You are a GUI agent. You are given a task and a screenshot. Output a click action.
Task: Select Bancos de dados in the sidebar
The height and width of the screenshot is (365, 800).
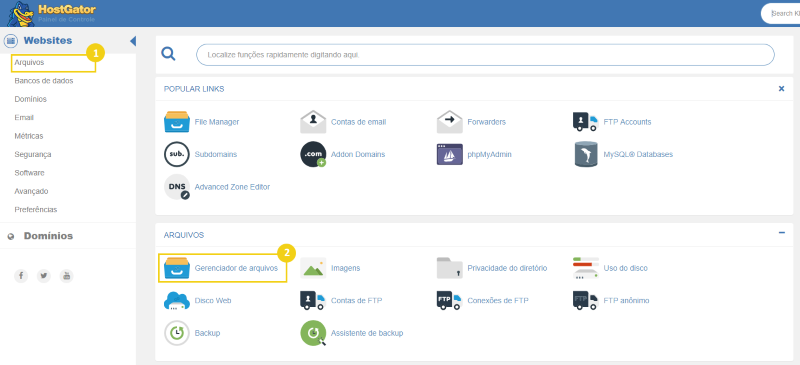tap(44, 81)
